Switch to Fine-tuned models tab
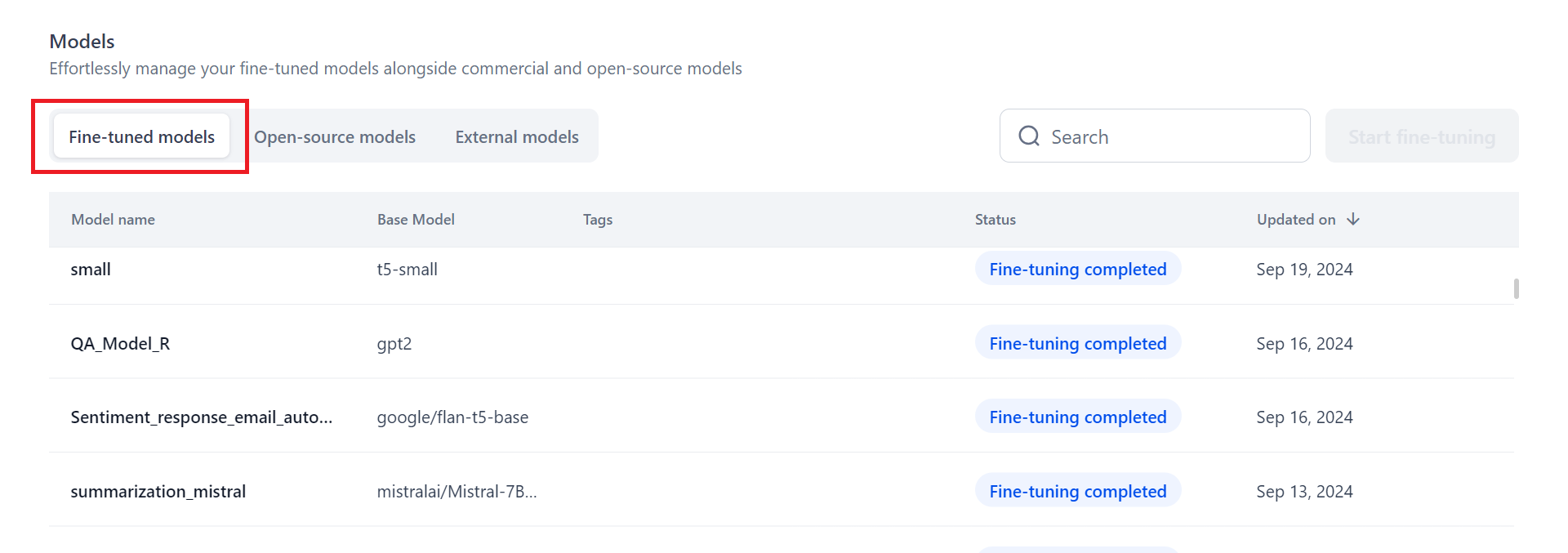This screenshot has height=553, width=1568. [141, 136]
